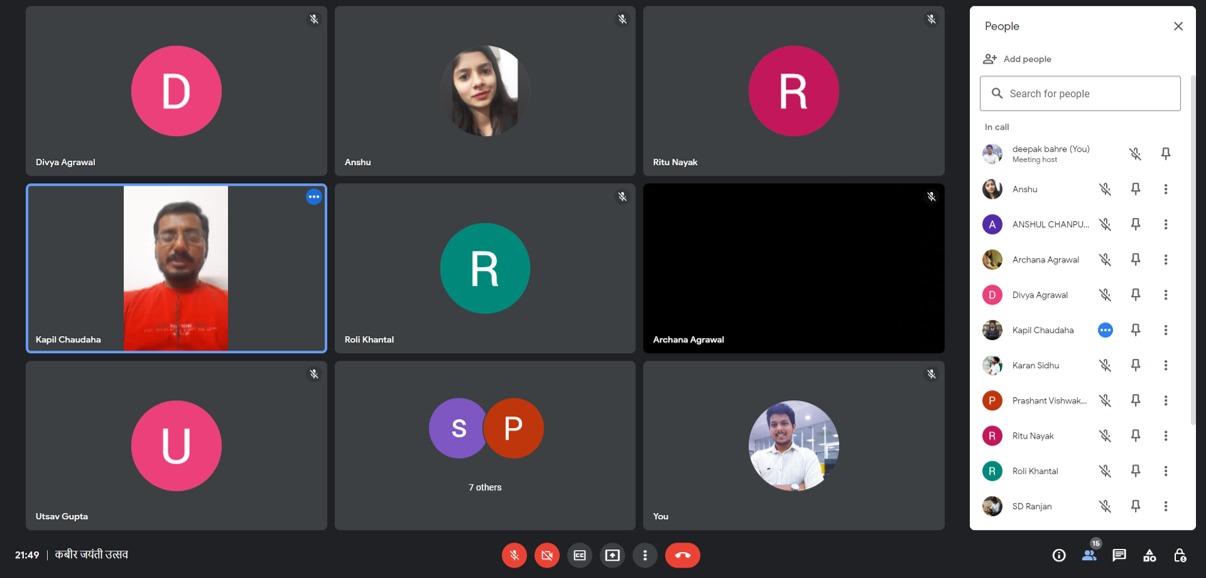1206x578 pixels.
Task: Leave the call with red hang-up button
Action: pos(683,555)
